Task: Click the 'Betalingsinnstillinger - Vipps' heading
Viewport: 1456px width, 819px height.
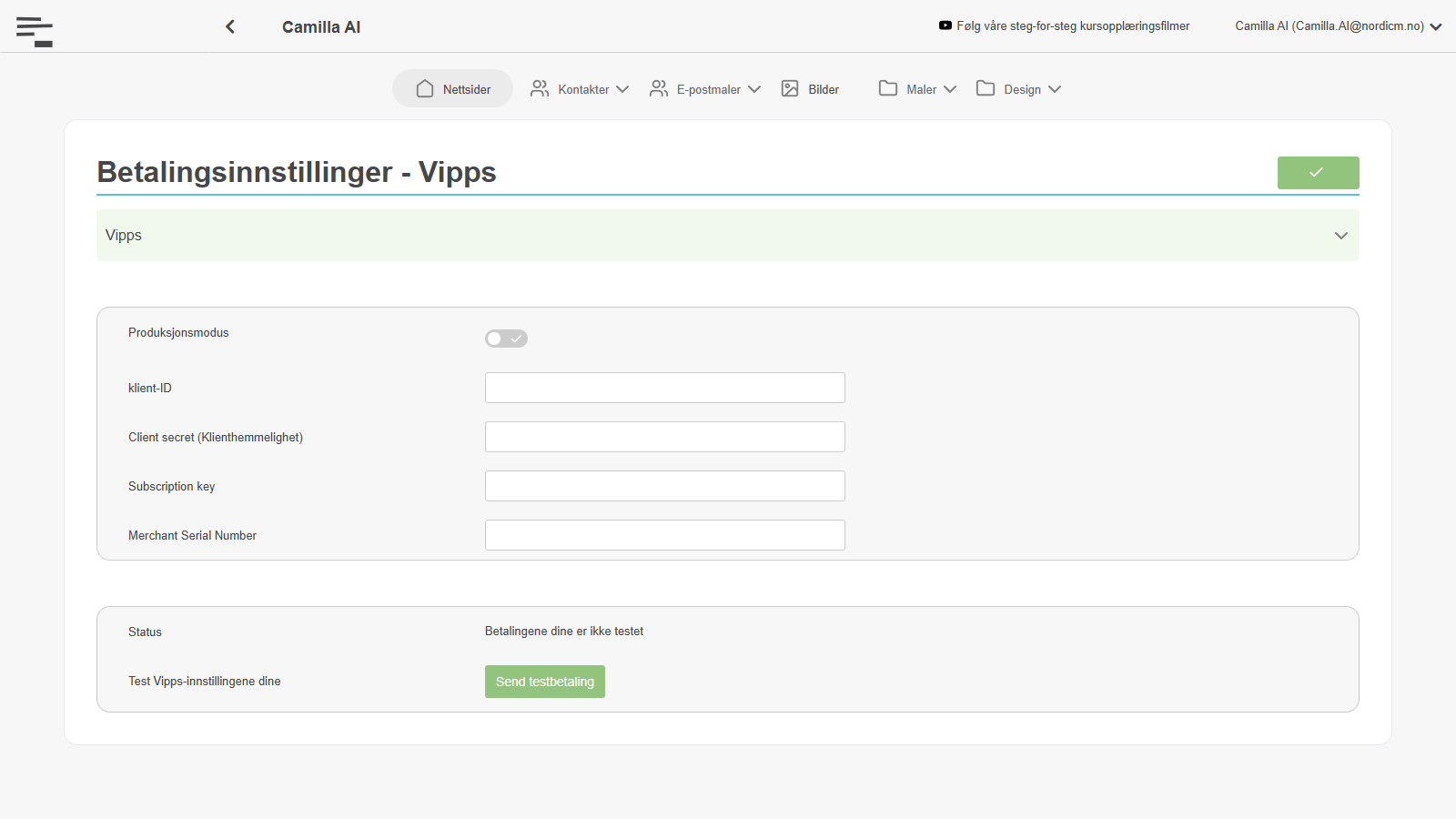Action: coord(297,172)
